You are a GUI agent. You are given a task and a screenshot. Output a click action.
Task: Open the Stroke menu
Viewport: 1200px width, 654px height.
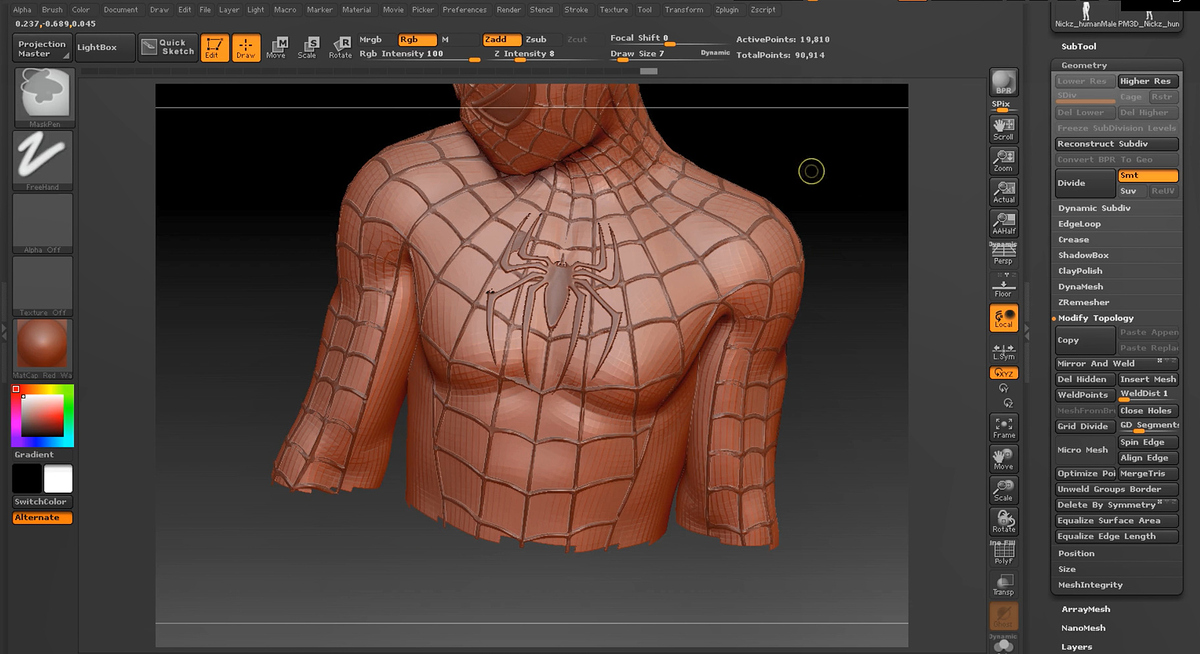(x=576, y=9)
